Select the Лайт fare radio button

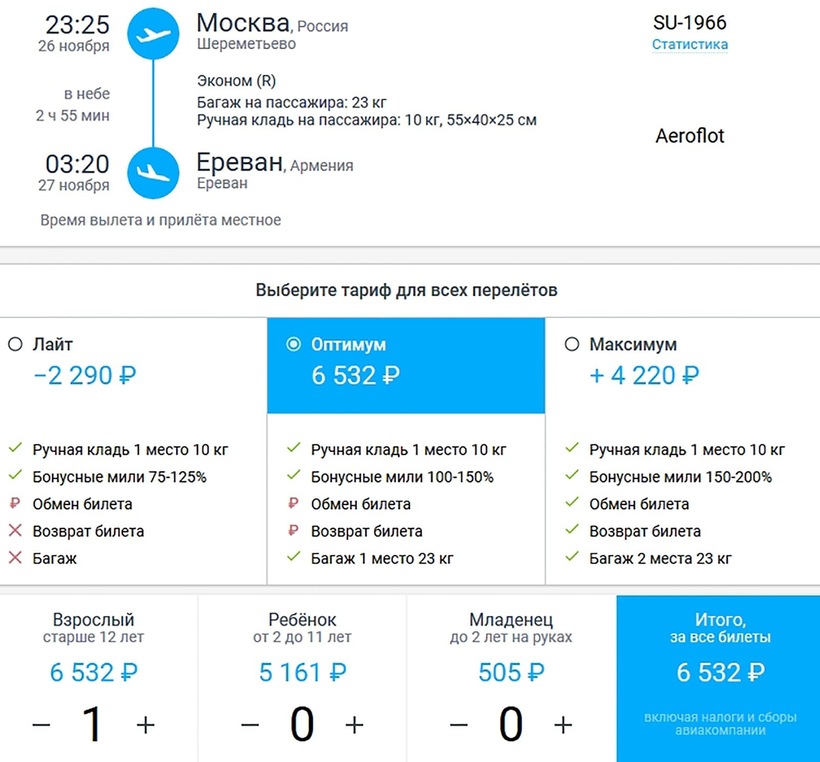click(x=15, y=344)
